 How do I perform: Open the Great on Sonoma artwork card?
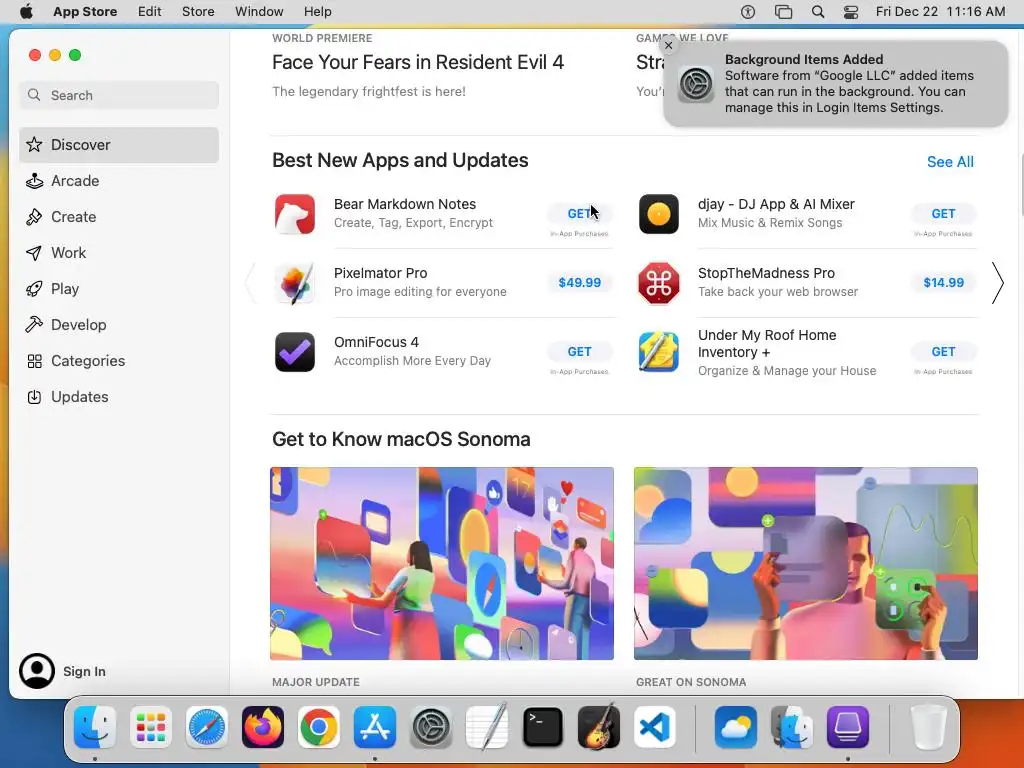point(806,563)
